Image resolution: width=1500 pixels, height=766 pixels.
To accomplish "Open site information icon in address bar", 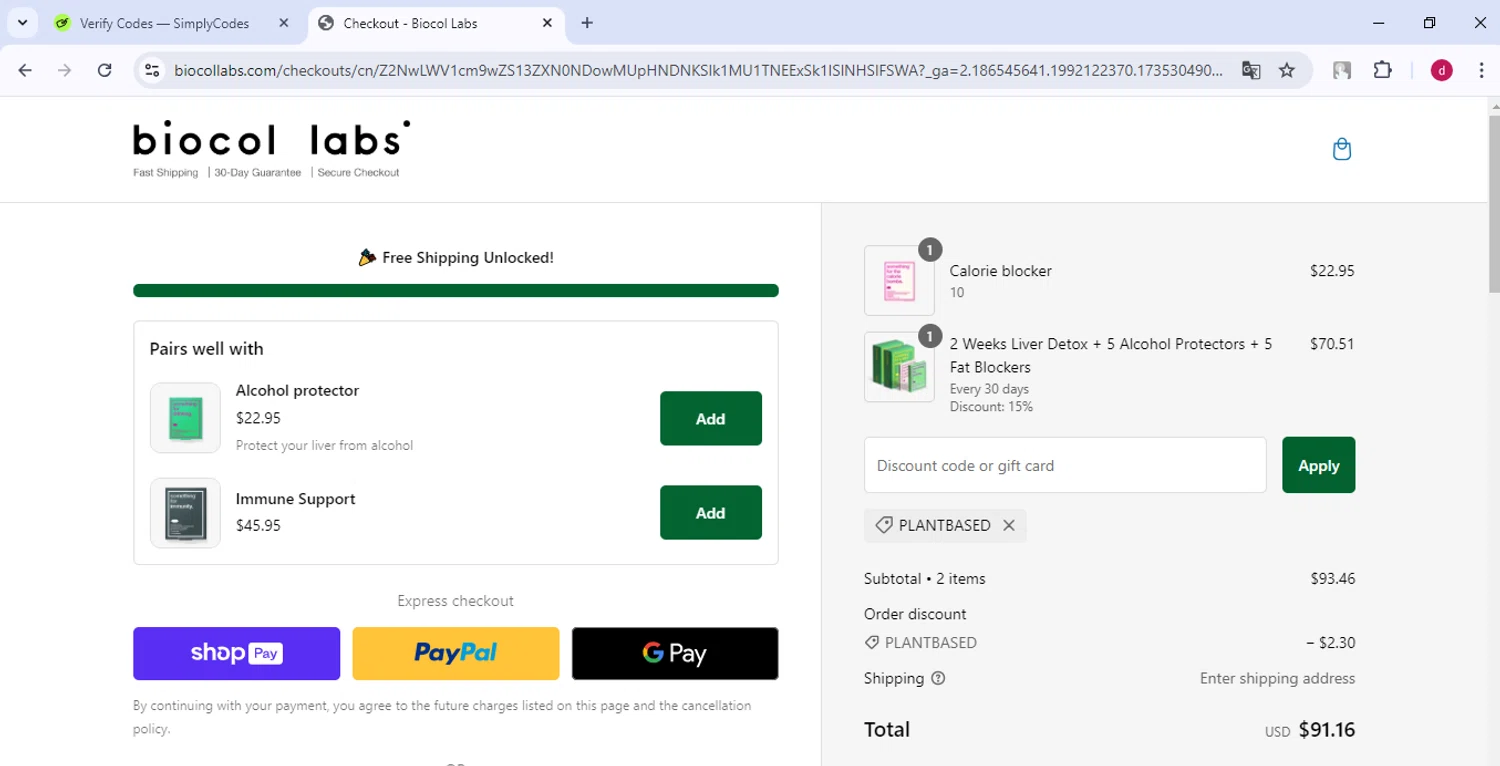I will point(152,70).
